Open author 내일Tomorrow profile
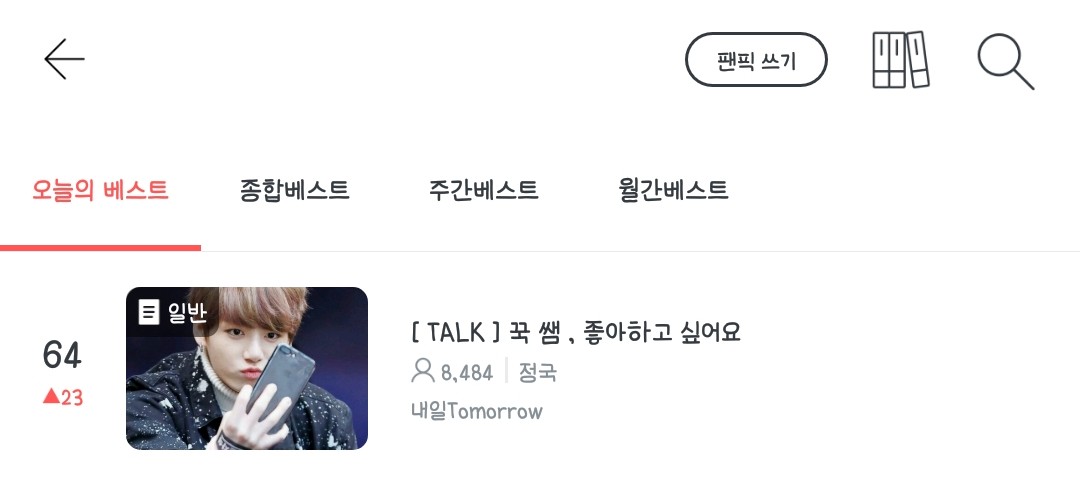This screenshot has width=1080, height=478. [477, 411]
